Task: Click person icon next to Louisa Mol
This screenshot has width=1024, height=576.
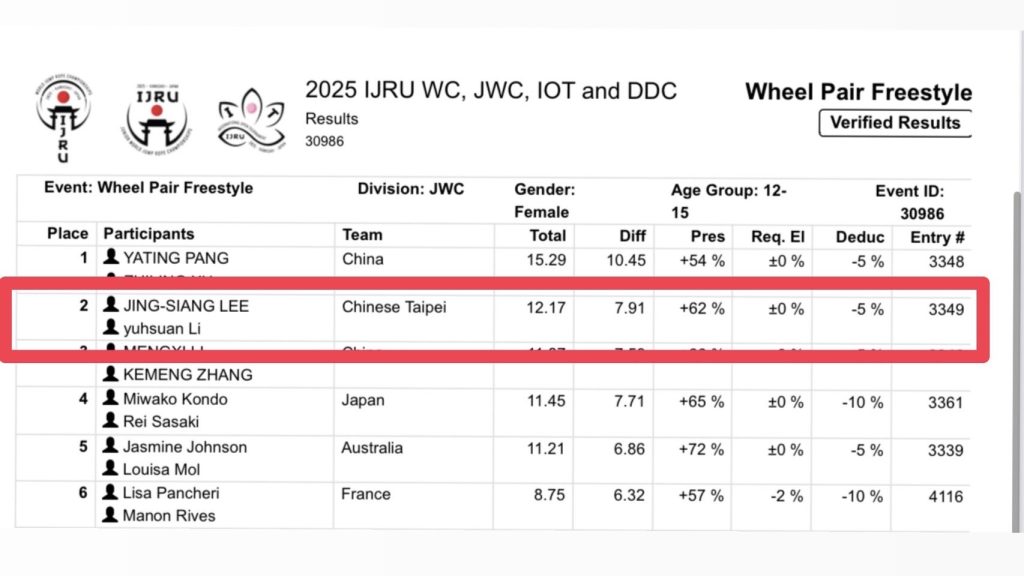Action: 111,469
